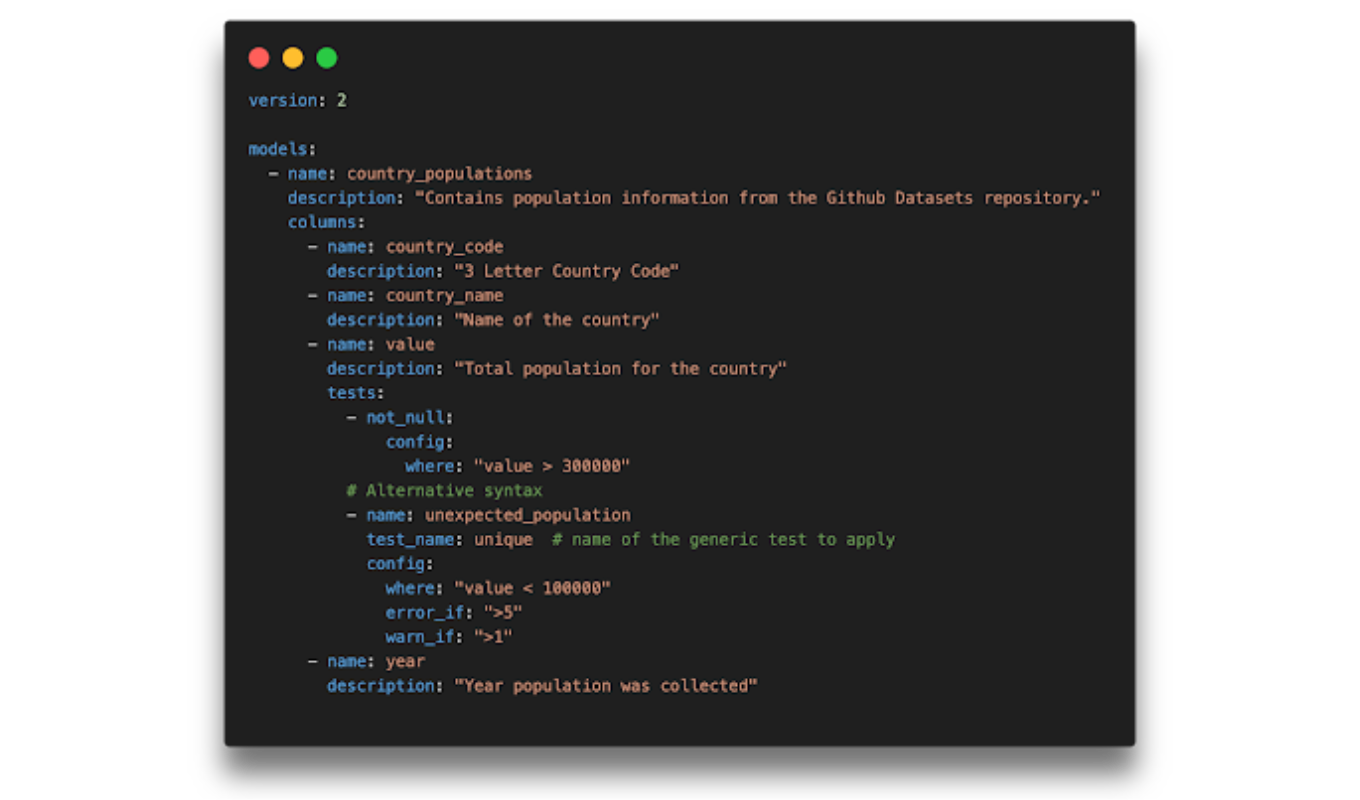The image size is (1360, 800).
Task: Click the "3 Letter Country Code" string
Action: 567,271
